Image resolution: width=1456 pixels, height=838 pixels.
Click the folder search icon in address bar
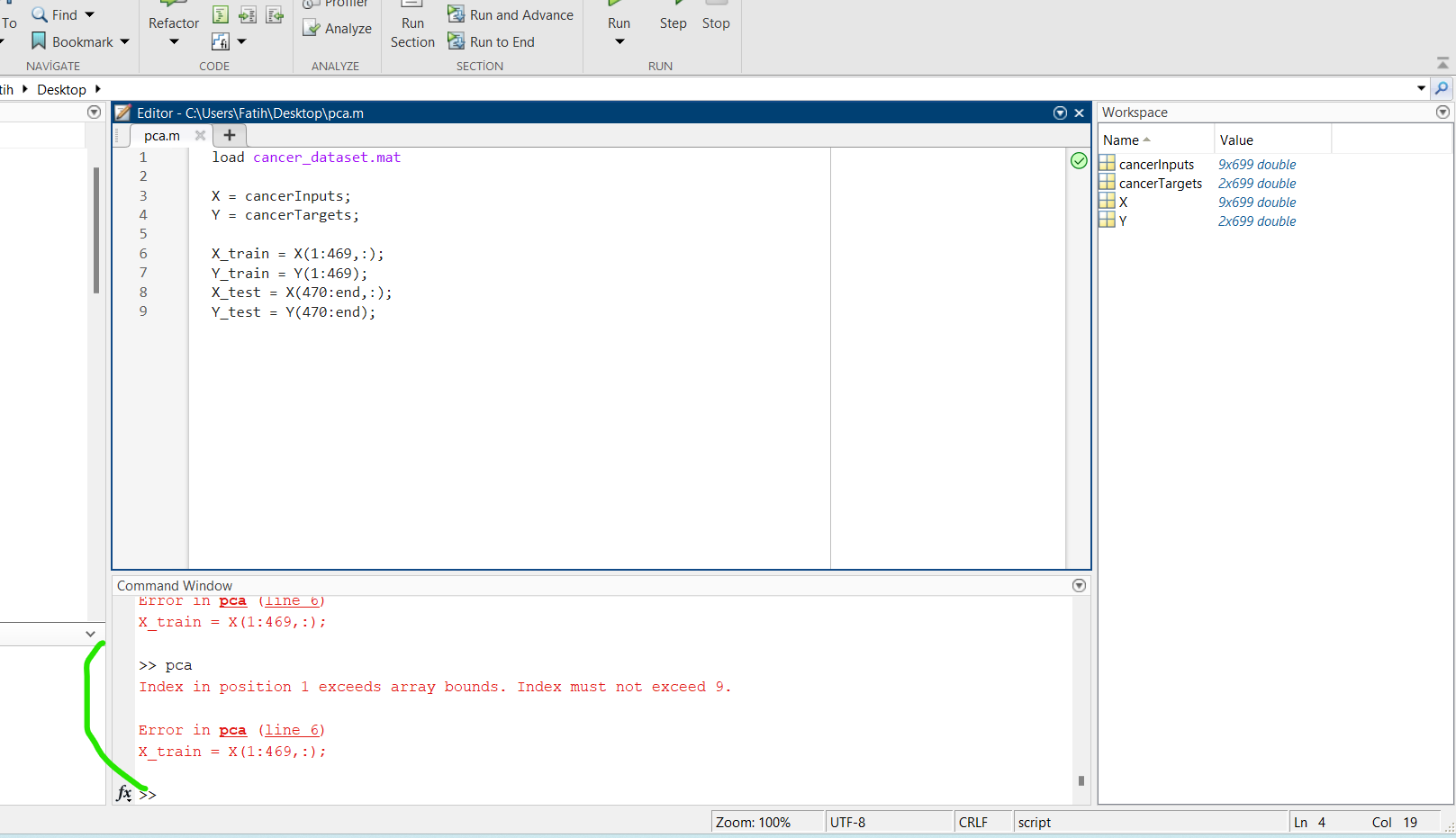coord(1442,88)
